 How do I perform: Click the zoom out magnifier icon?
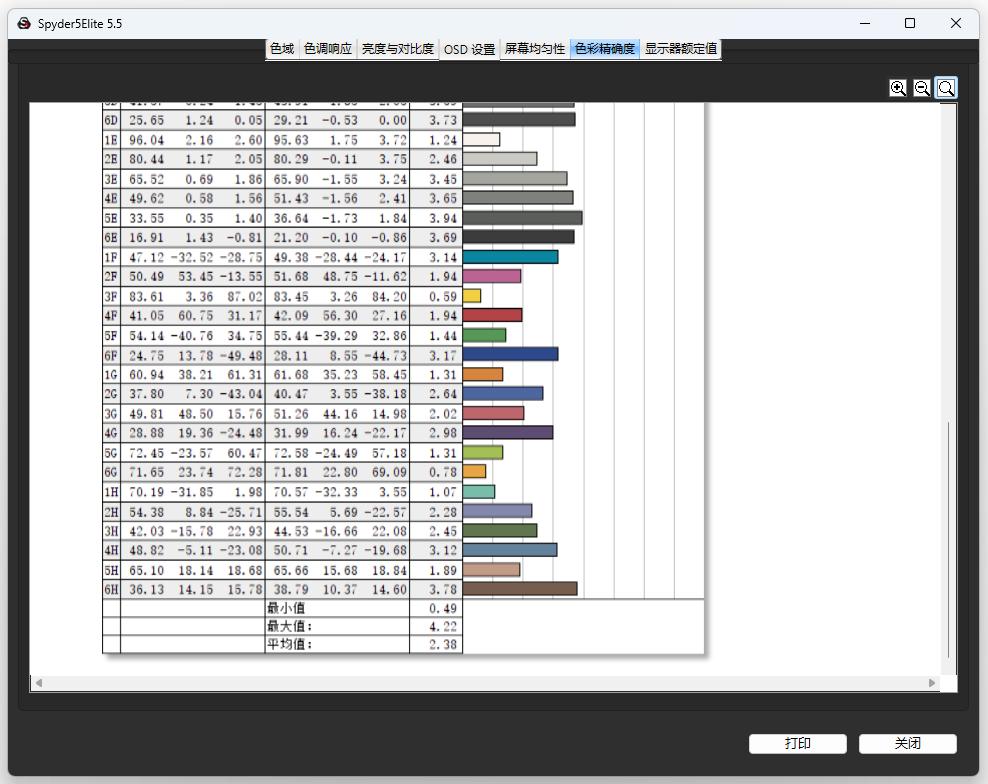(x=922, y=88)
